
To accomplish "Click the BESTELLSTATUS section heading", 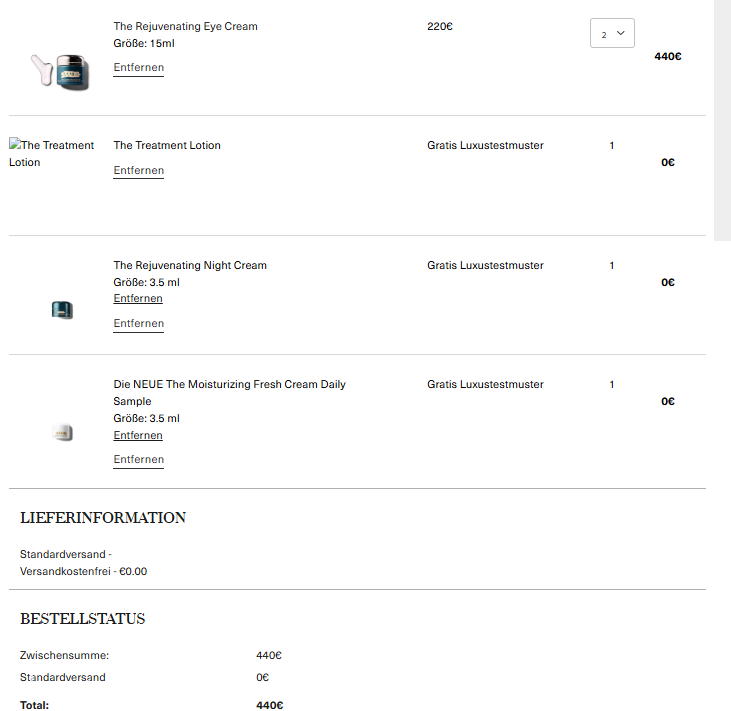I will [82, 619].
